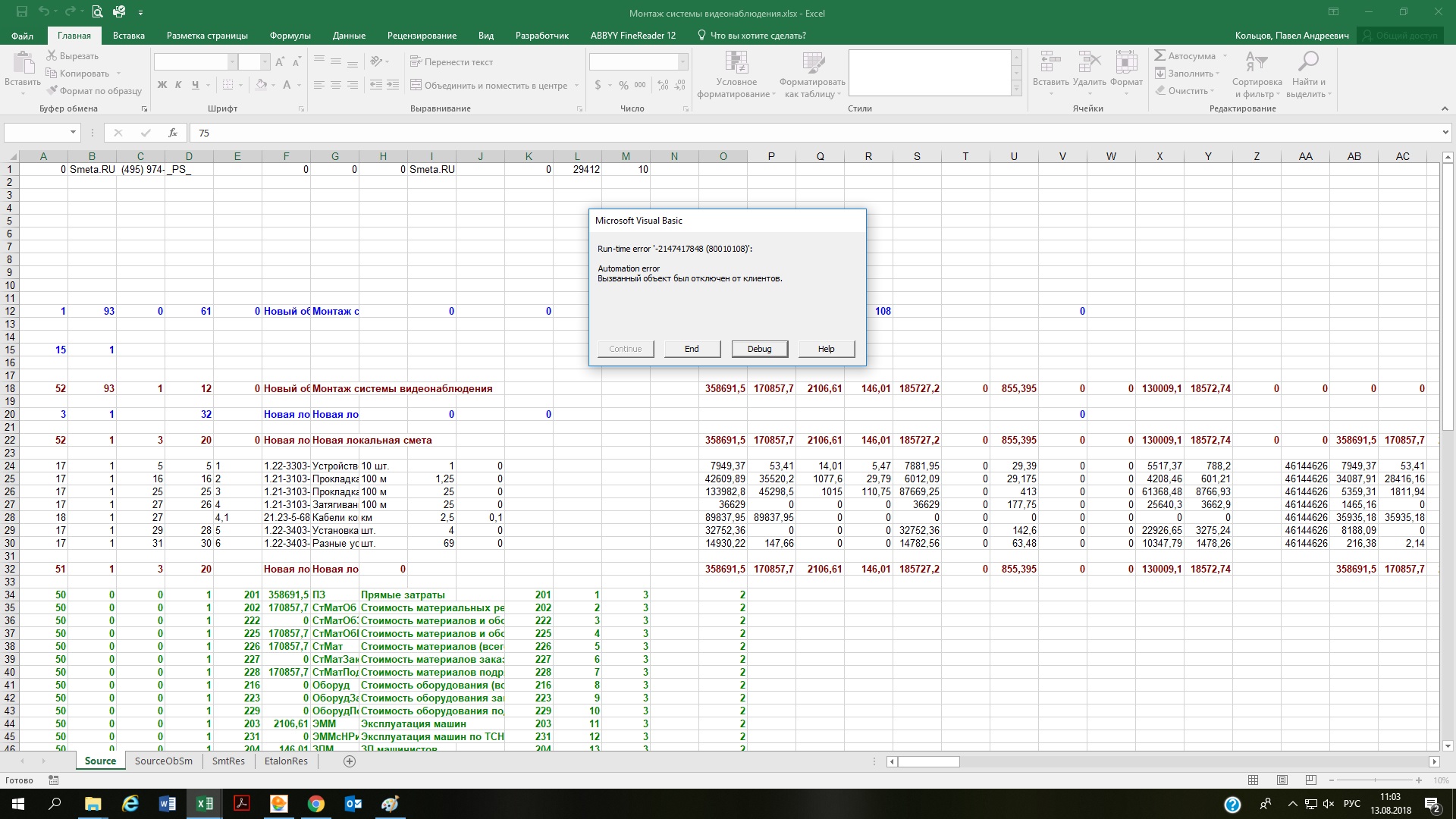Click the Paste (Вставить) clipboard icon
The image size is (1456, 819).
(x=23, y=64)
